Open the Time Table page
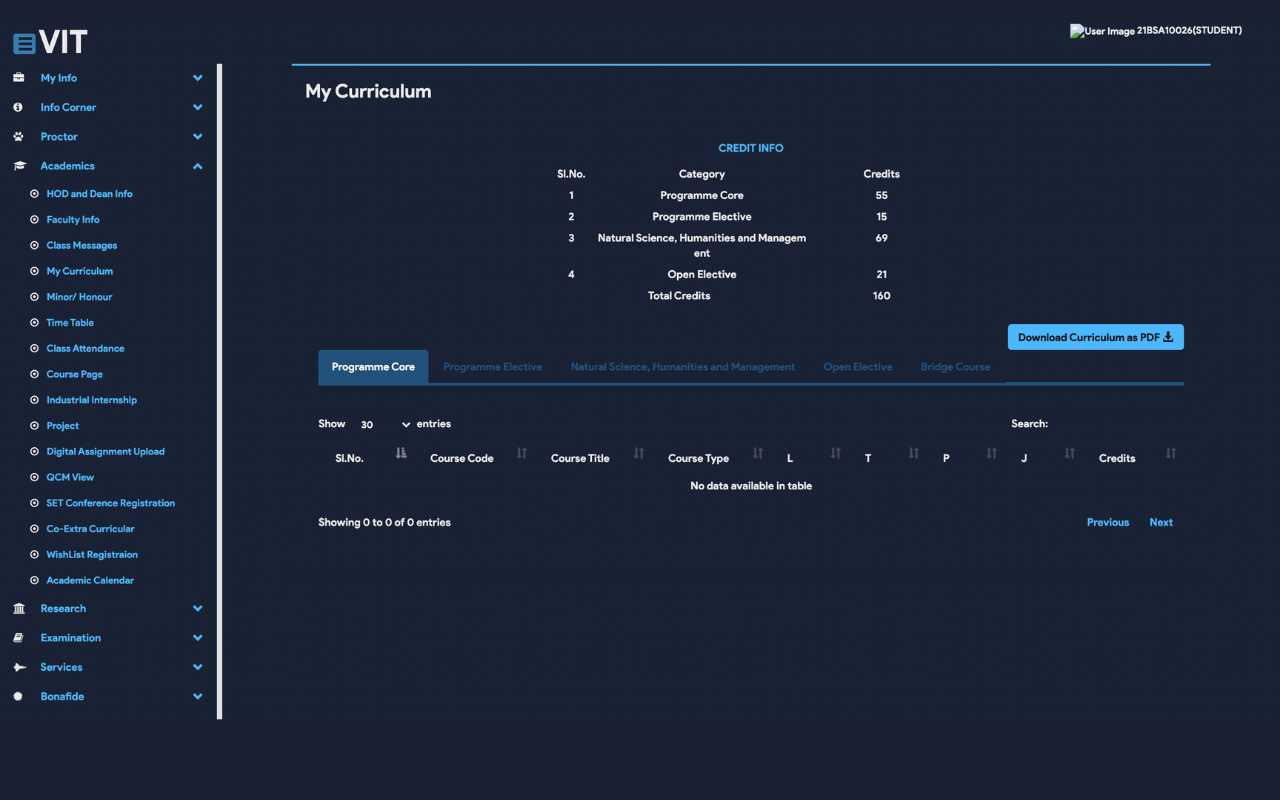The image size is (1280, 800). (x=69, y=322)
